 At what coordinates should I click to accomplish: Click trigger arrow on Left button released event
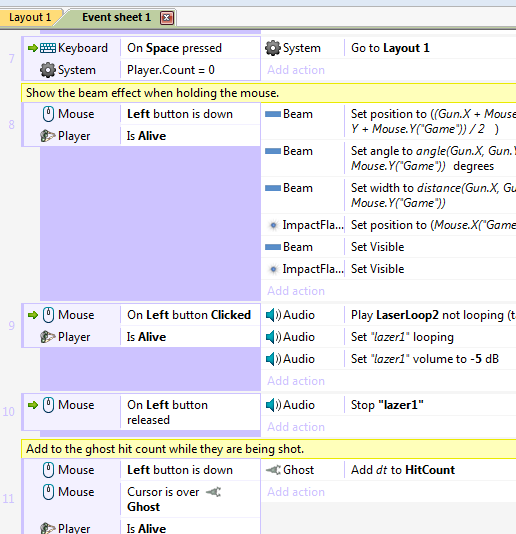click(x=33, y=405)
